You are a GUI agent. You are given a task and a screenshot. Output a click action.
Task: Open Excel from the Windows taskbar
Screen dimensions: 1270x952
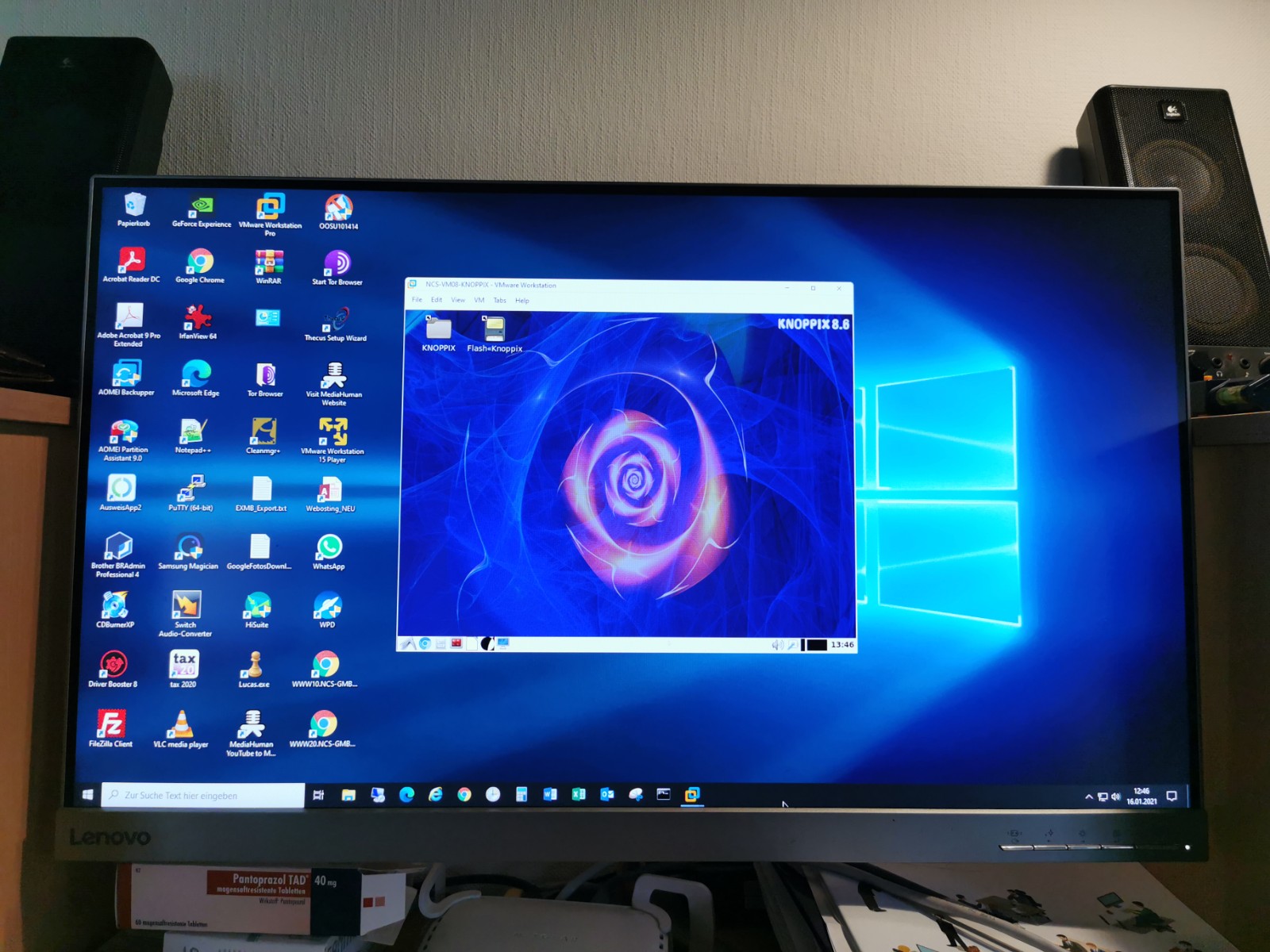579,794
